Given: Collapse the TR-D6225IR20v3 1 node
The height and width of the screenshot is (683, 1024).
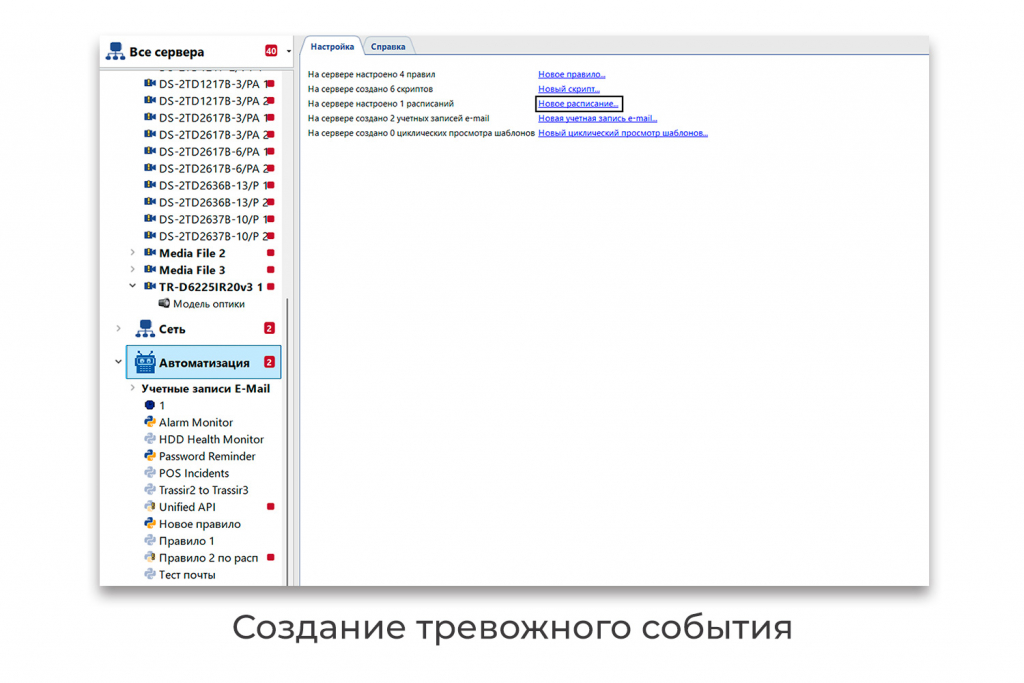Looking at the screenshot, I should [133, 287].
